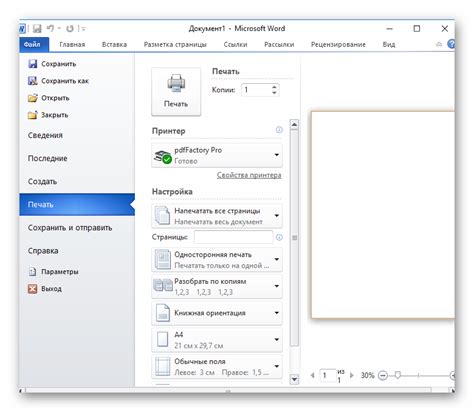Click the info icon beside the Страницы field
Viewport: 474px width, 412px height.
(x=279, y=237)
